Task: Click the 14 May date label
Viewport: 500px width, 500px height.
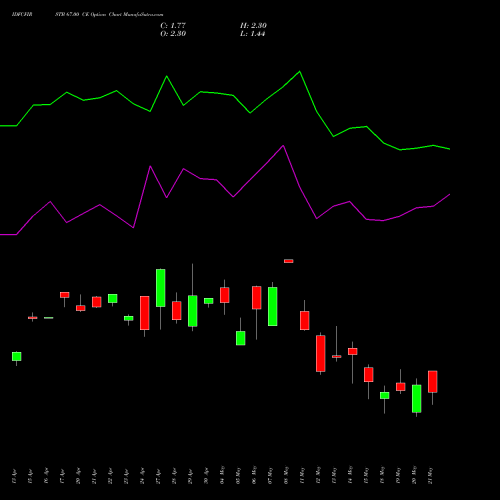Action: (350, 475)
